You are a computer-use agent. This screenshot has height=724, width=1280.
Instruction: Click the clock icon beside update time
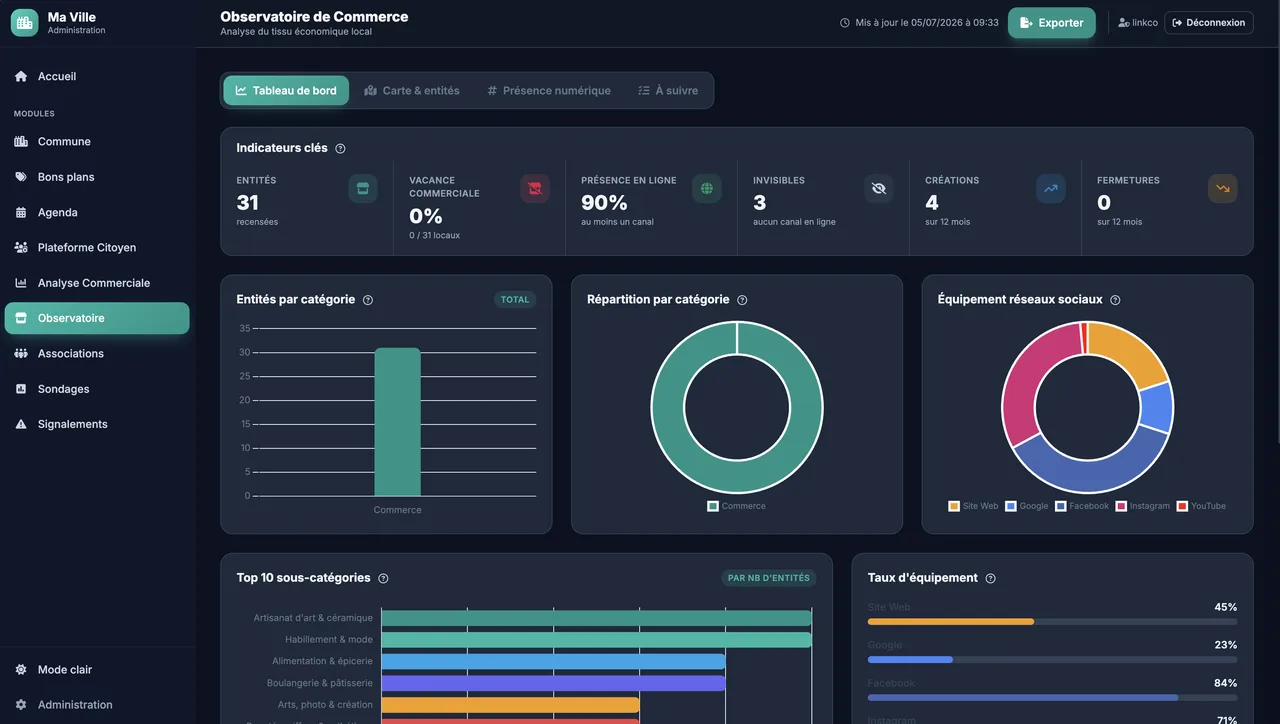point(845,23)
